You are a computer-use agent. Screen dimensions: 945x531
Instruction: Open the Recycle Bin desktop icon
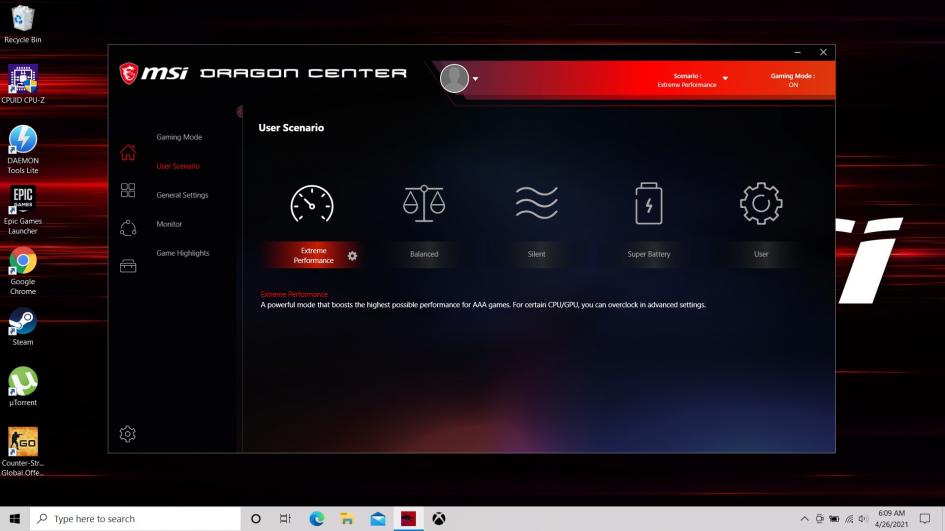[x=22, y=25]
